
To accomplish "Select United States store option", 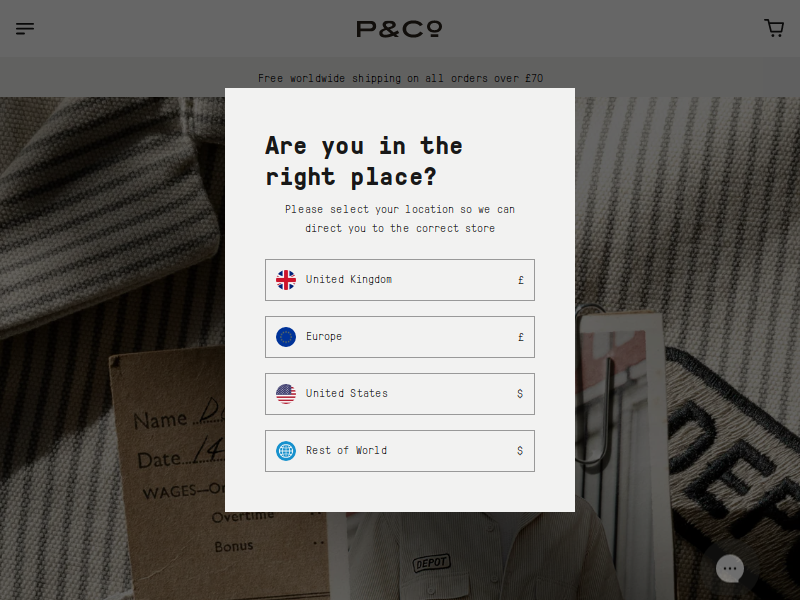I will point(399,394).
